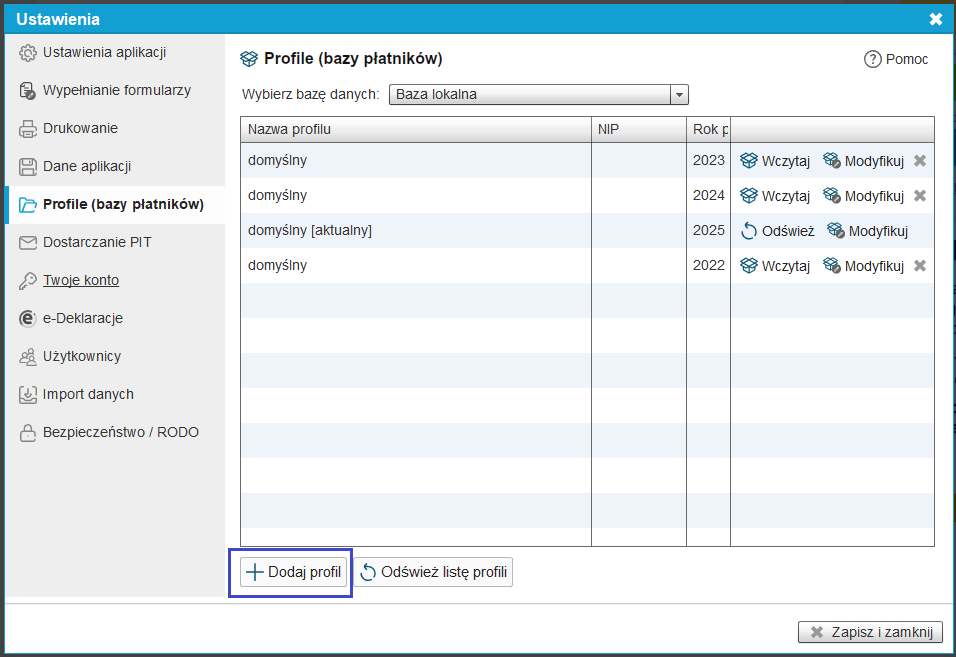
Task: Save and close with Zapisz i zamknij
Action: pyautogui.click(x=870, y=632)
